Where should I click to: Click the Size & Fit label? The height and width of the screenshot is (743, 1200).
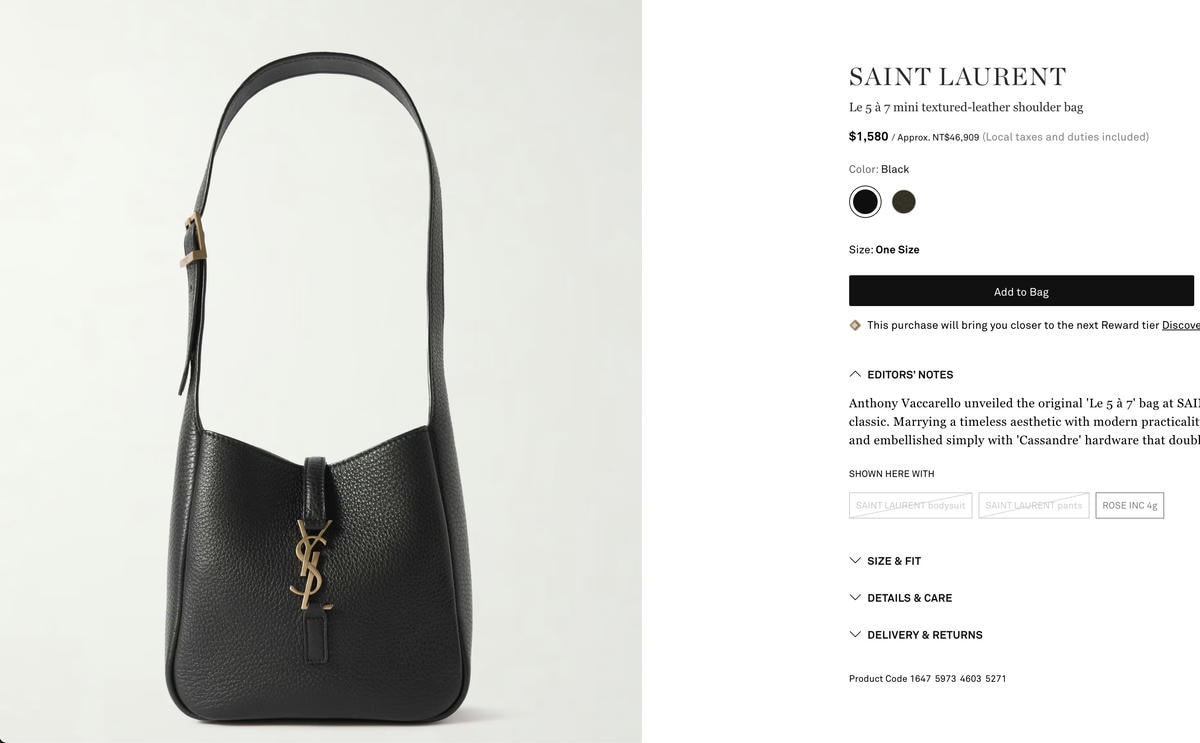(x=894, y=561)
